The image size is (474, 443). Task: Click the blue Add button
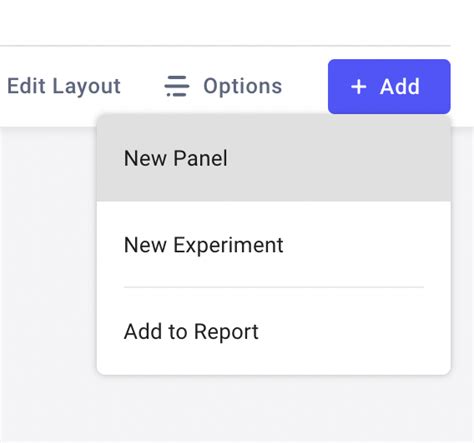point(389,87)
